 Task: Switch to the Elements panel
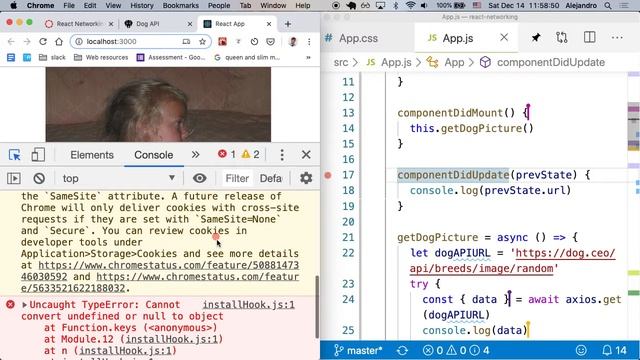[x=92, y=155]
